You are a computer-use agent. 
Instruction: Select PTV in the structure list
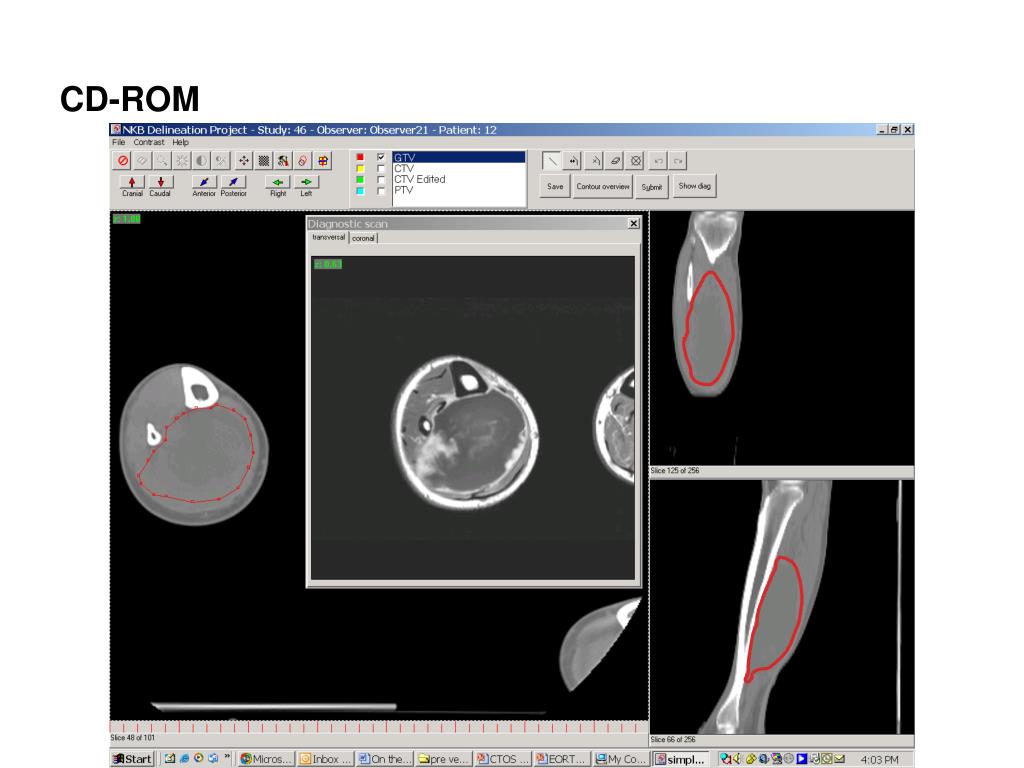(459, 190)
